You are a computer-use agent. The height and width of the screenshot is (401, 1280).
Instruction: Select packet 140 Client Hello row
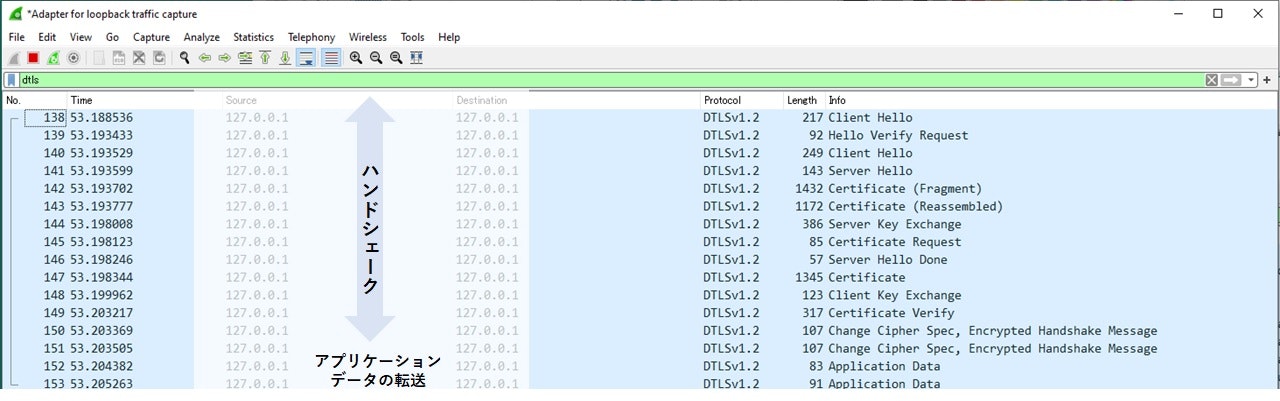(x=640, y=153)
